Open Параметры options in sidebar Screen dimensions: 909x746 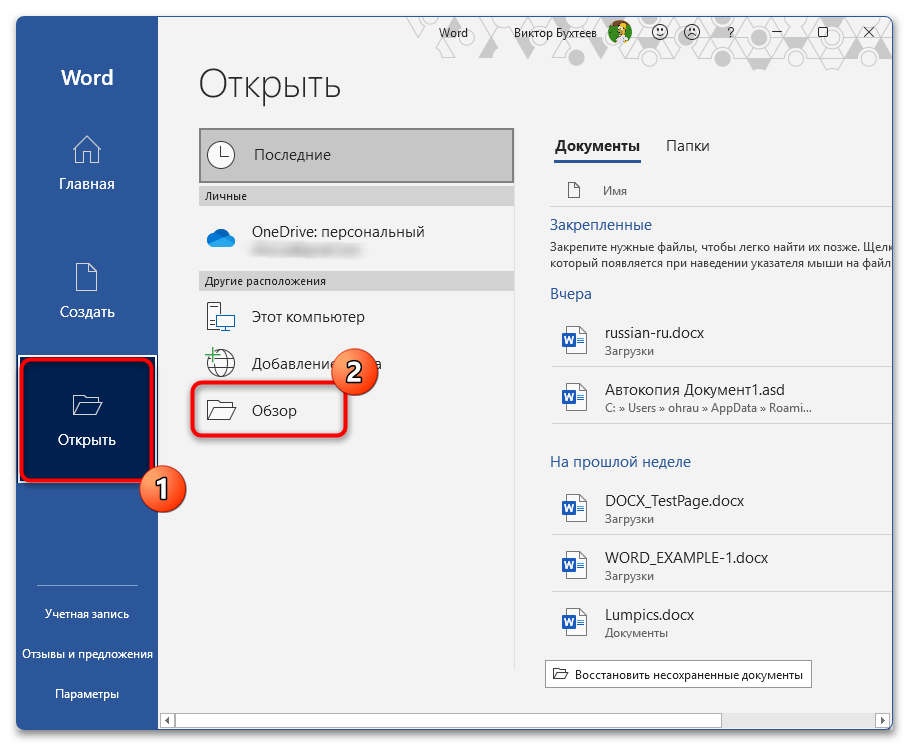(87, 694)
